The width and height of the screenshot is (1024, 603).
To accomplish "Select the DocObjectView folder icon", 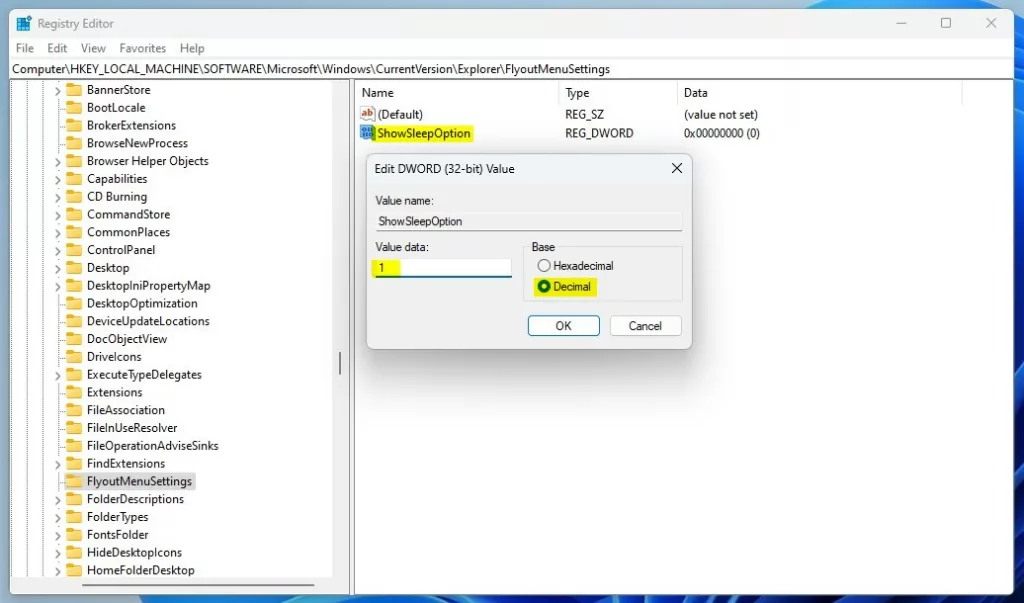I will coord(74,338).
